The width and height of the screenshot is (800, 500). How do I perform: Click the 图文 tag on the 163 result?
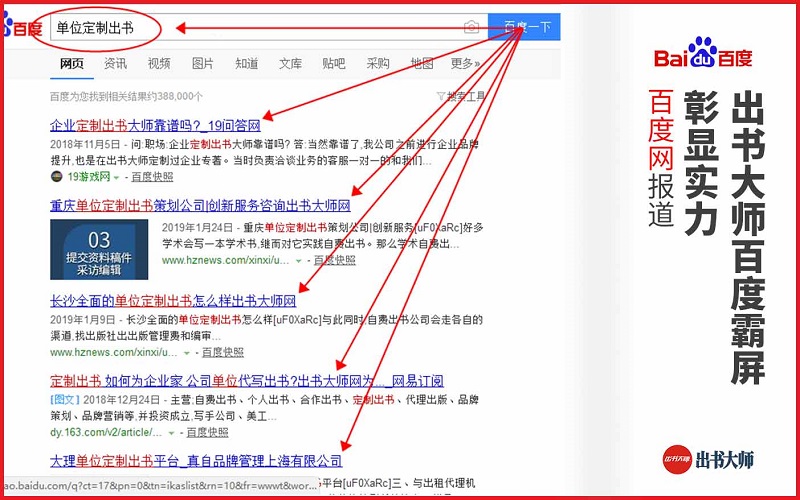pos(62,400)
